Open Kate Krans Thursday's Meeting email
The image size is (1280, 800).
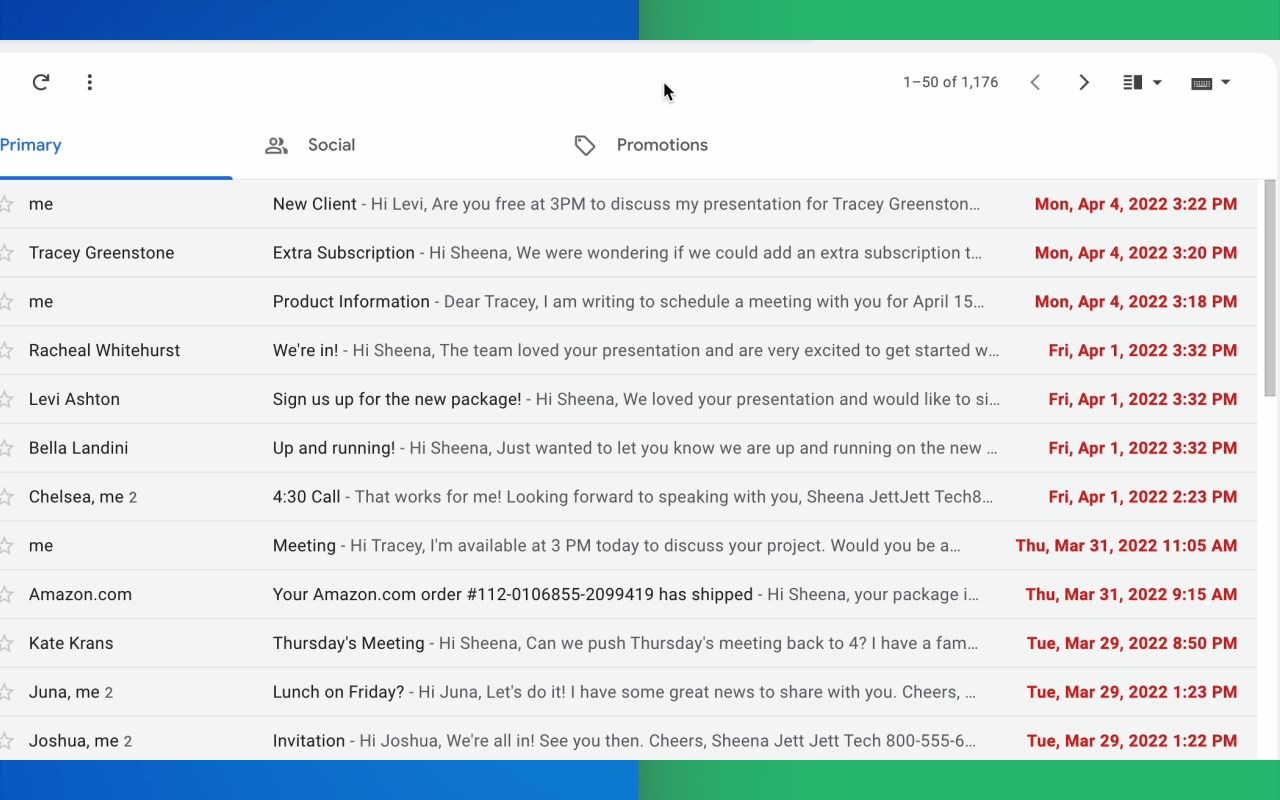628,643
